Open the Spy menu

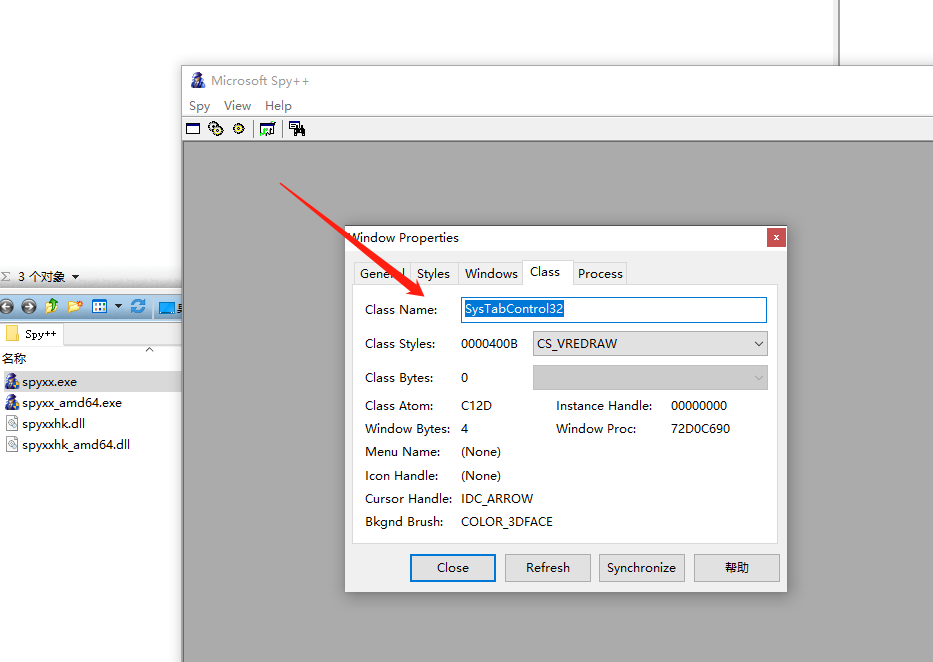[199, 105]
